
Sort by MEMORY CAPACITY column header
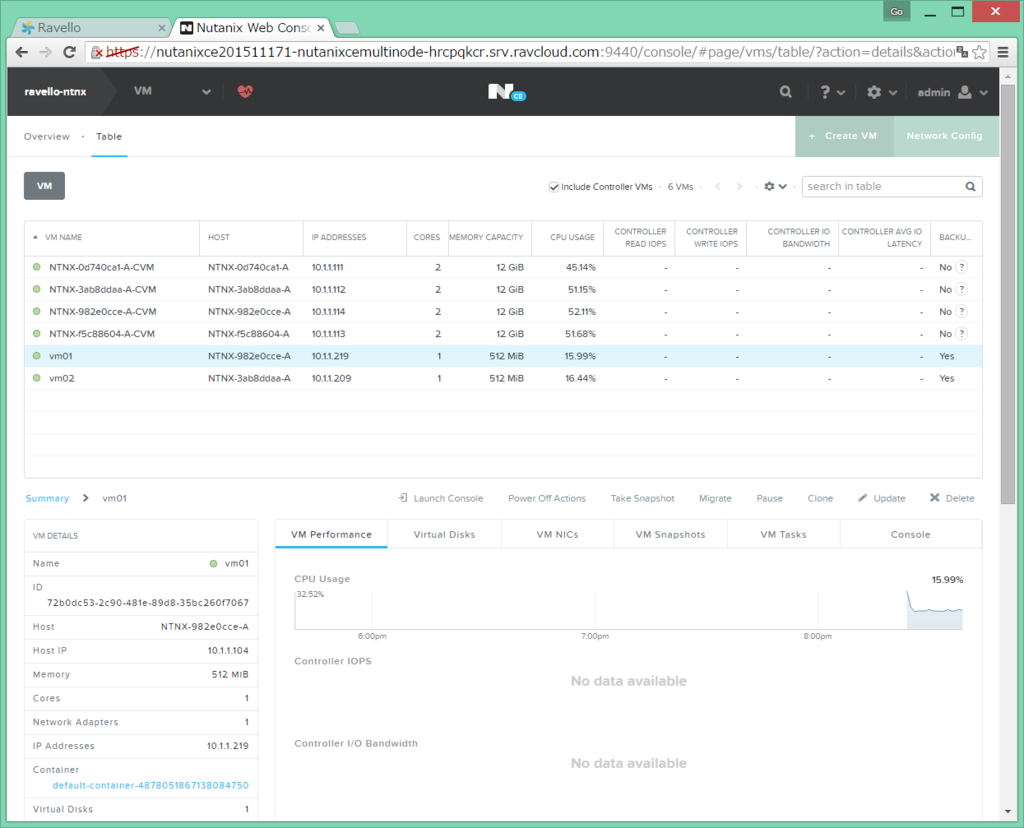pos(486,237)
